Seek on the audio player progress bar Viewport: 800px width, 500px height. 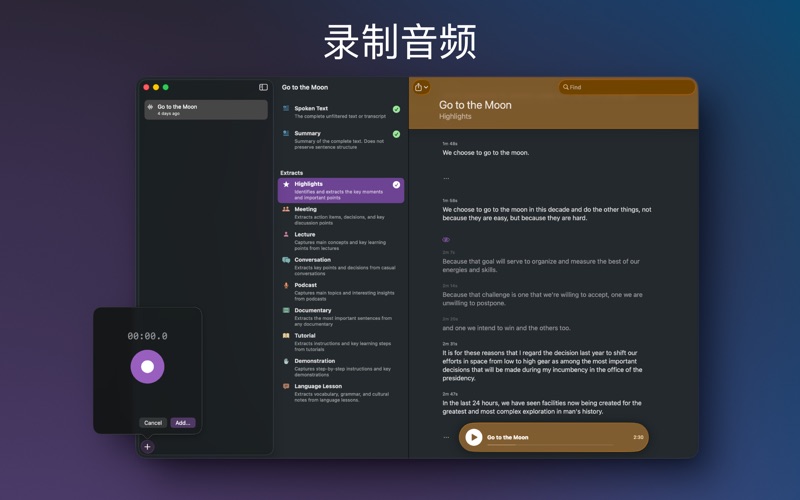551,445
